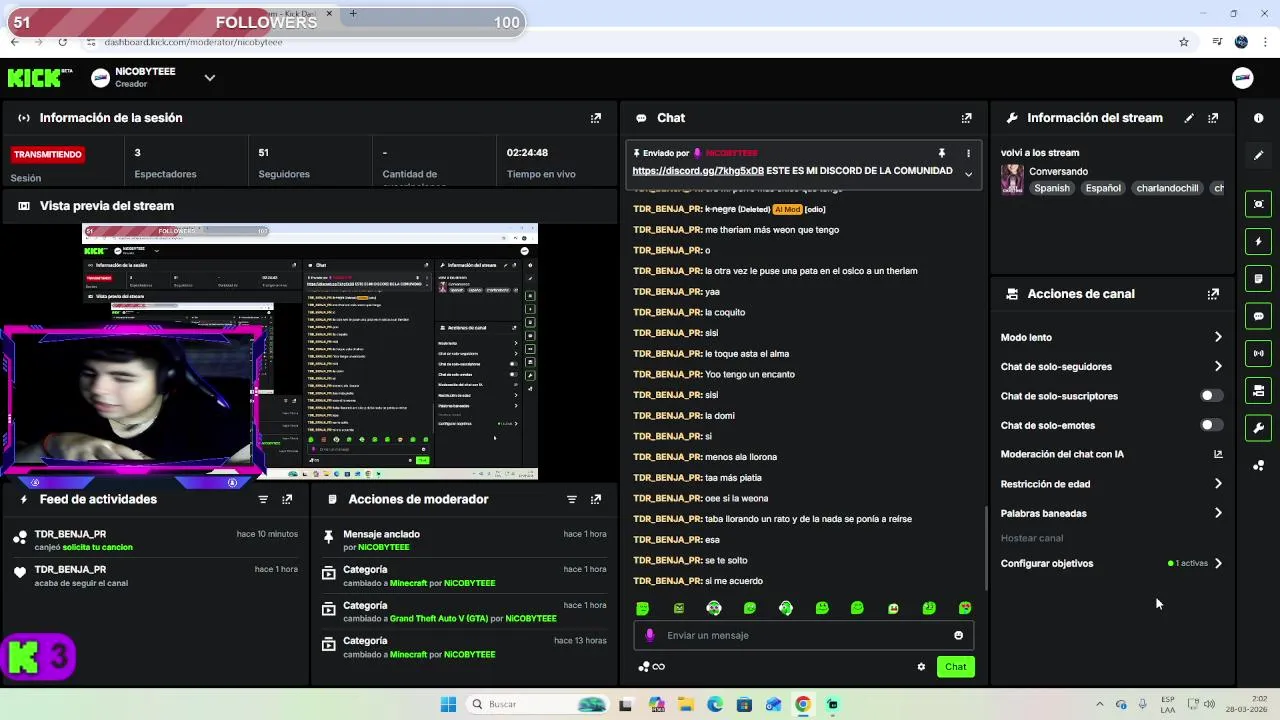Open the emoji picker in message box
The image size is (1280, 720).
[x=958, y=635]
